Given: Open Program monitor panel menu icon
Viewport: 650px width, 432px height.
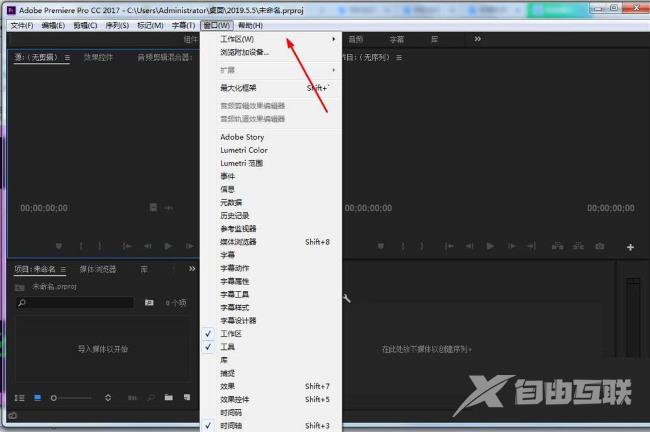Looking at the screenshot, I should coord(399,58).
